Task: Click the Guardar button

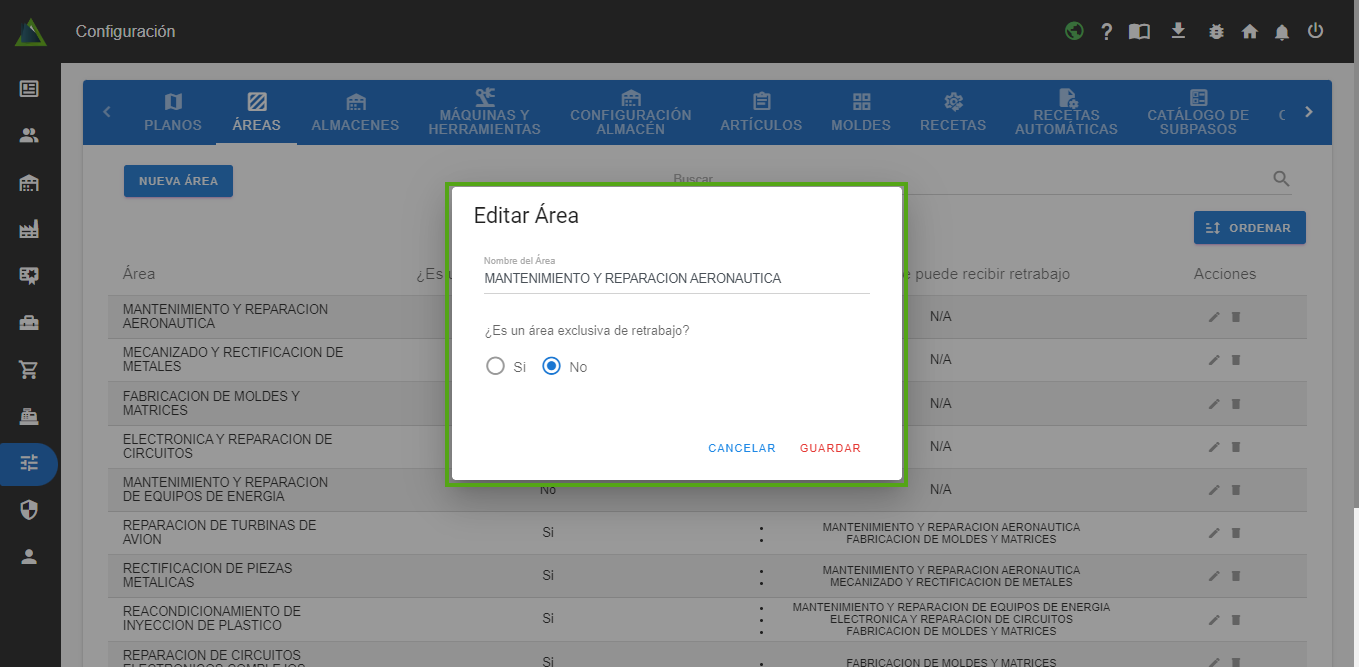Action: 830,448
